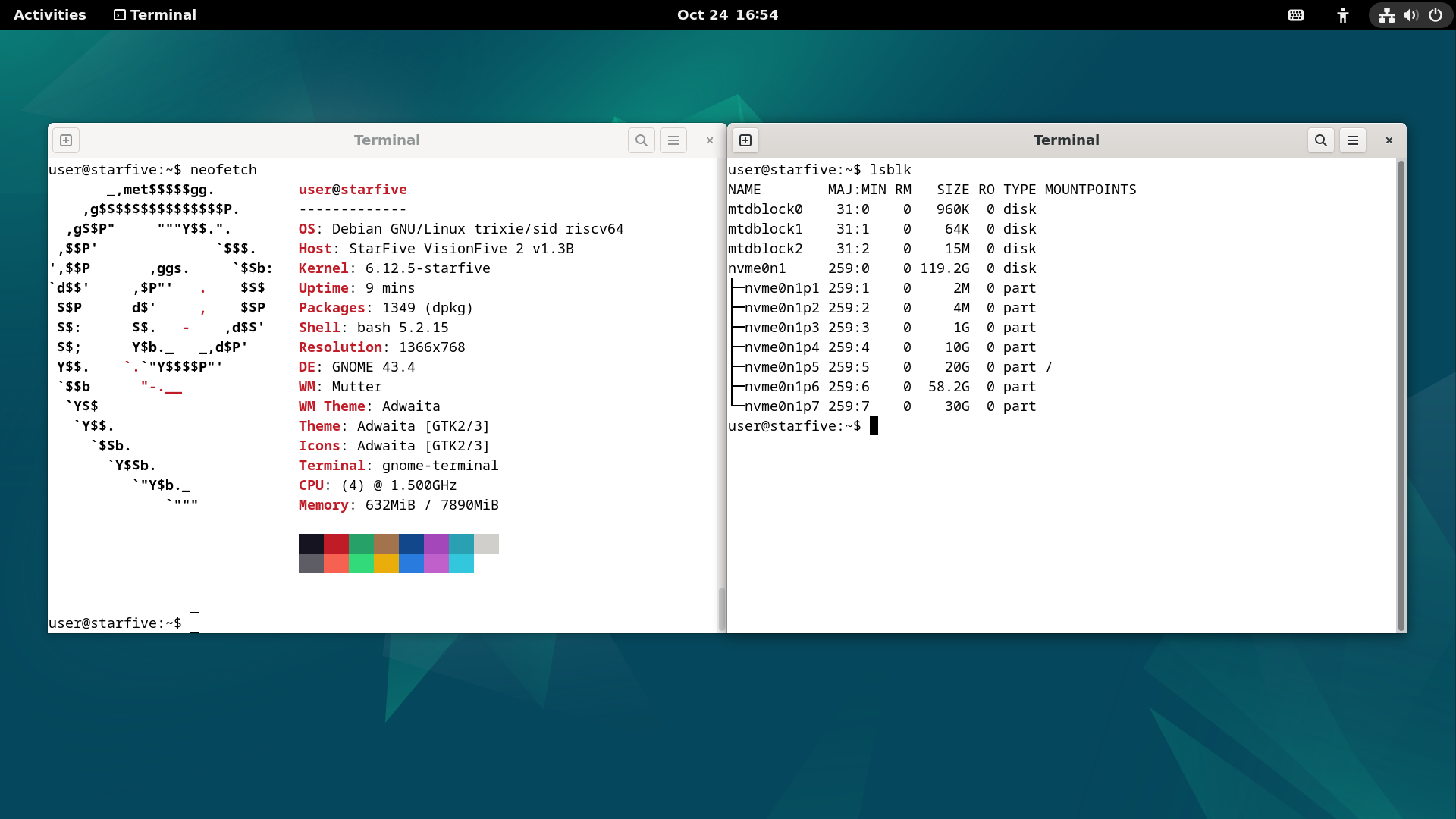Click the right terminal title bar
Screen dimensions: 1456x819
click(x=1065, y=140)
